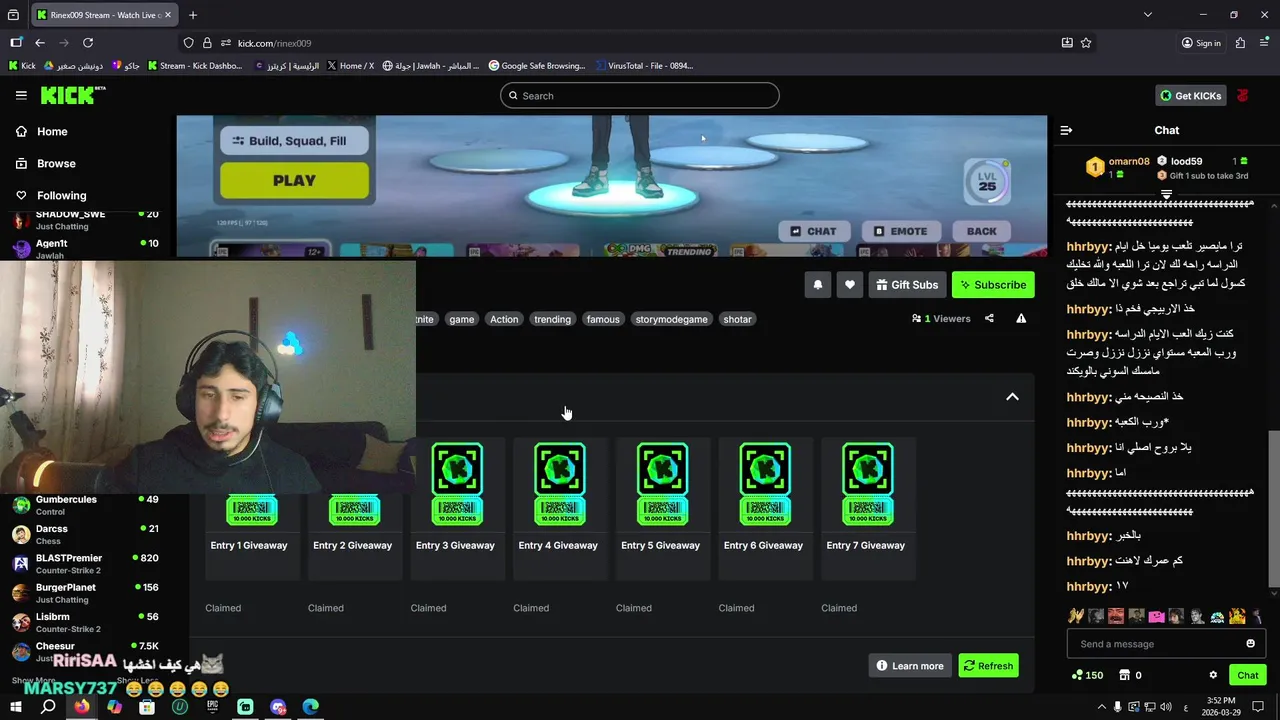
Task: Open chat settings gear icon
Action: (1213, 675)
